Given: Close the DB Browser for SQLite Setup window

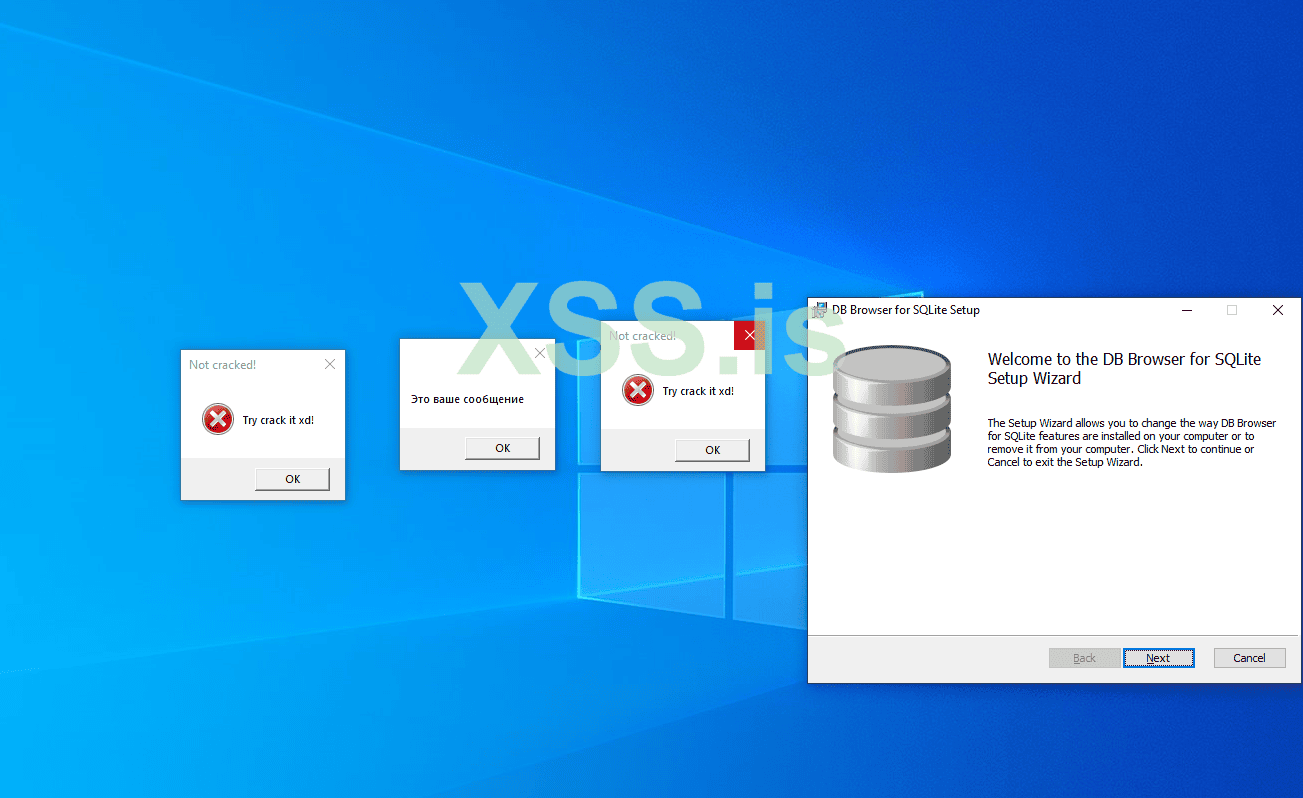Looking at the screenshot, I should pos(1277,310).
